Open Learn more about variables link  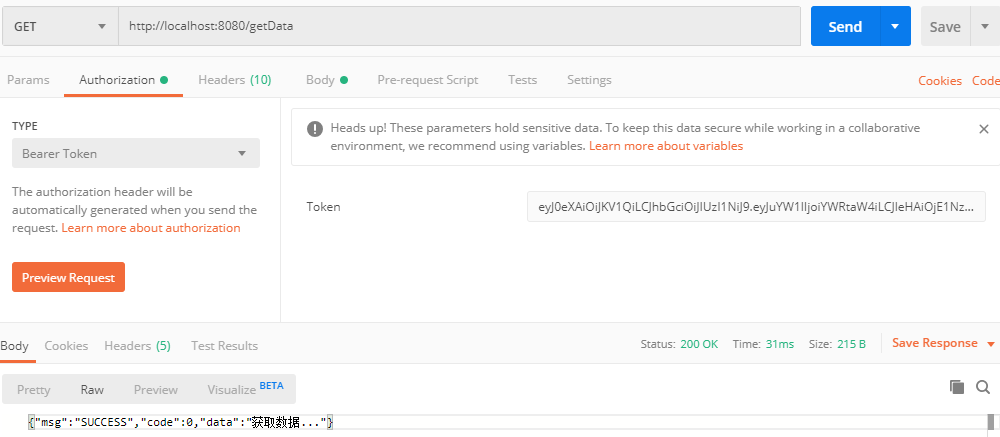click(666, 146)
